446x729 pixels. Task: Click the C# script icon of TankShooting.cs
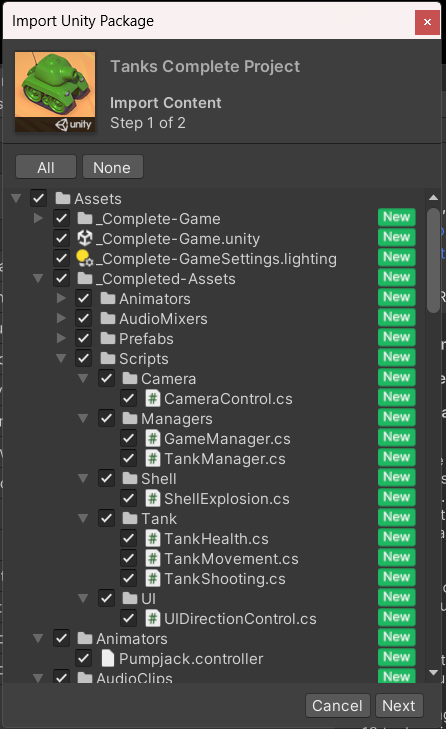[x=153, y=578]
